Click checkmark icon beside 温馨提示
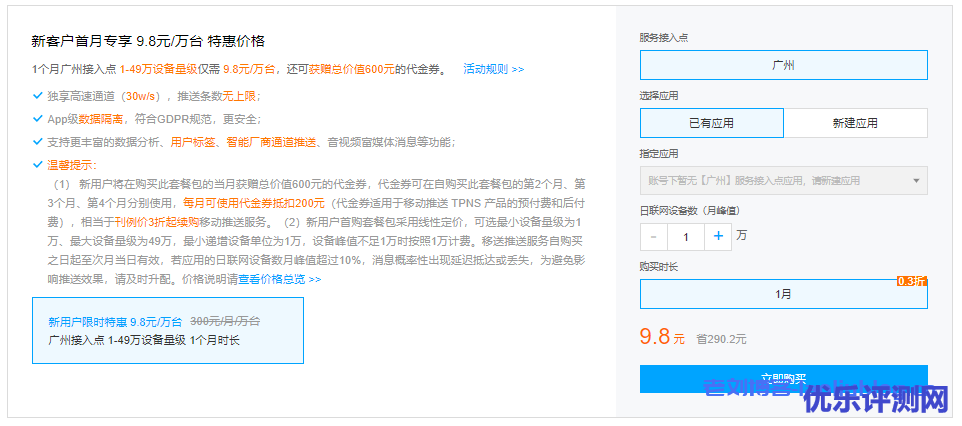Viewport: 962px width, 426px height. point(37,165)
